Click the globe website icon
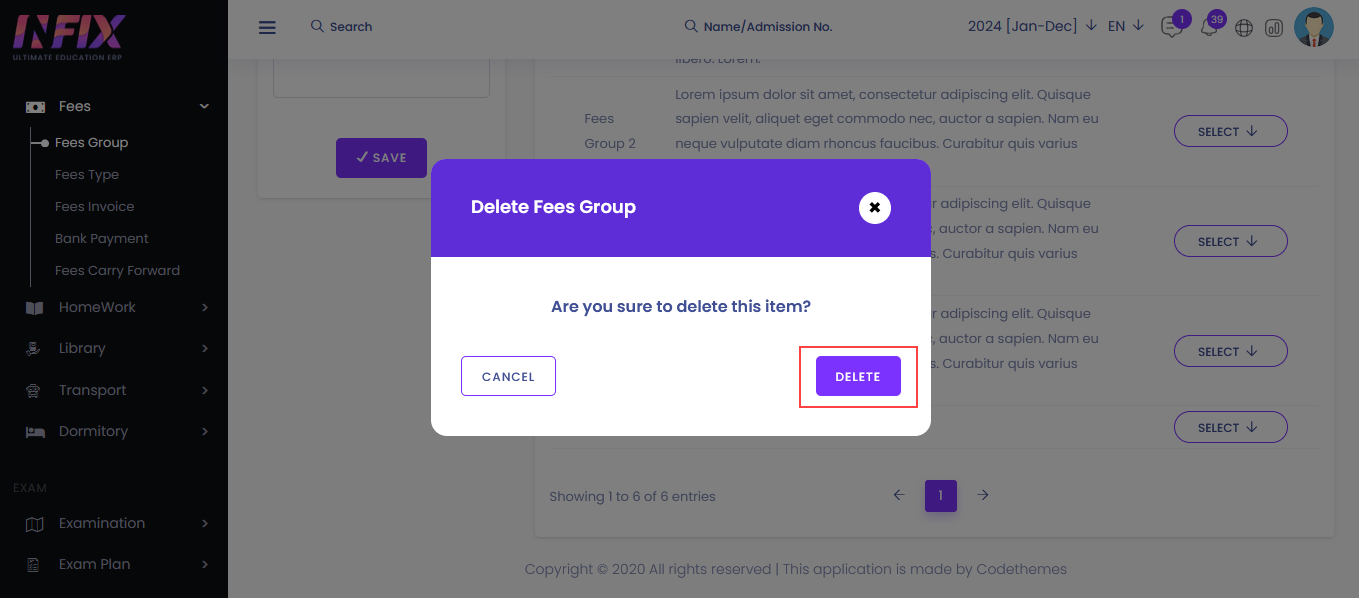Image resolution: width=1359 pixels, height=598 pixels. (1244, 28)
